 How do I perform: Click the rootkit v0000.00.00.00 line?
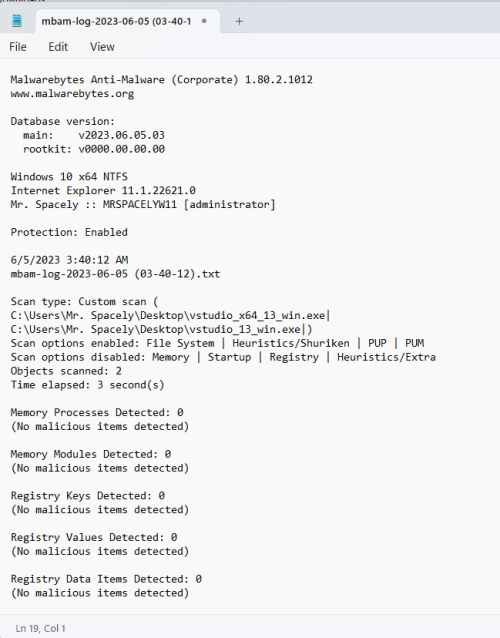tap(94, 149)
